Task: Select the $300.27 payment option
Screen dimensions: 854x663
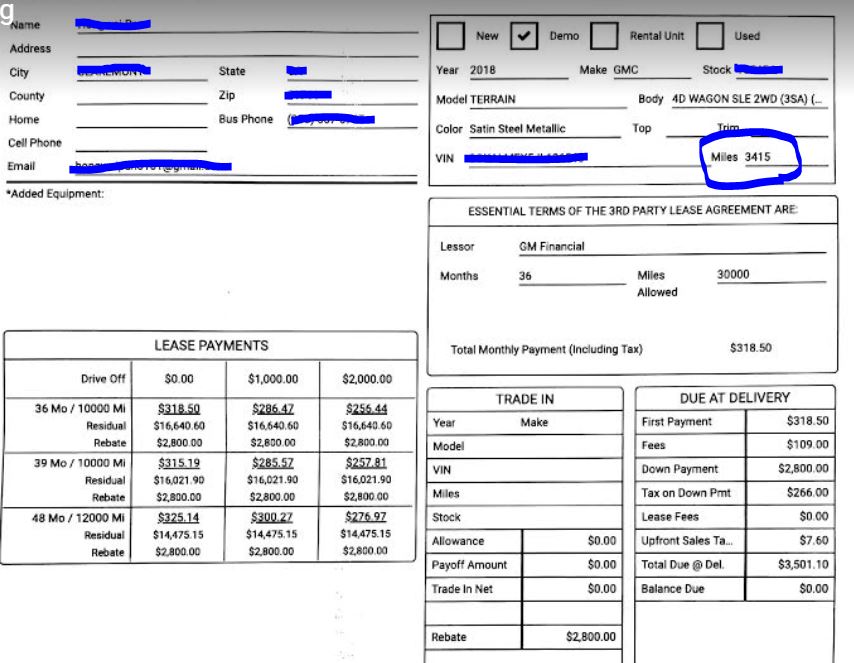Action: click(x=271, y=518)
